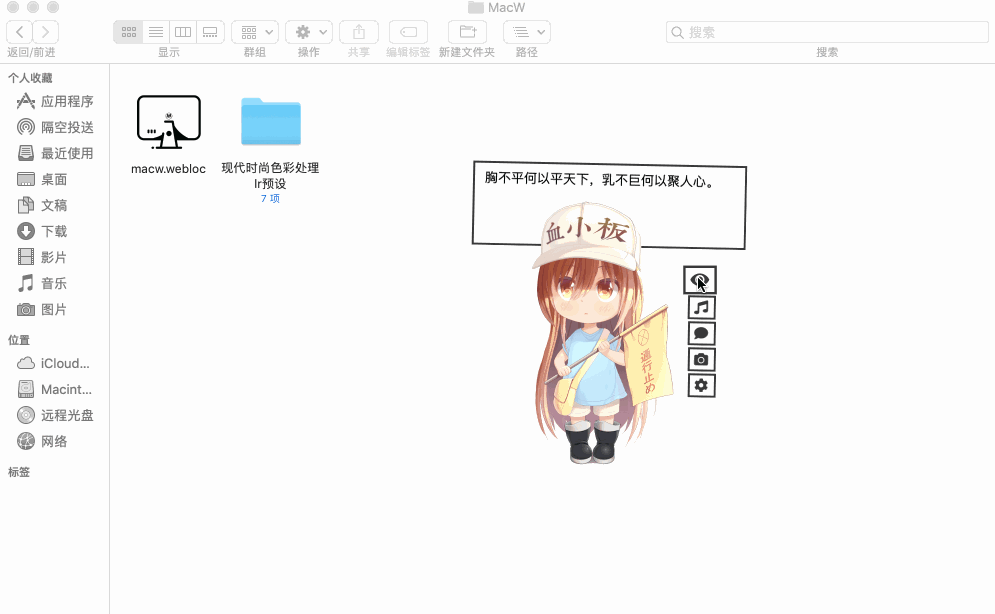Switch to icon view
Screen dimensions: 995x614
[128, 32]
